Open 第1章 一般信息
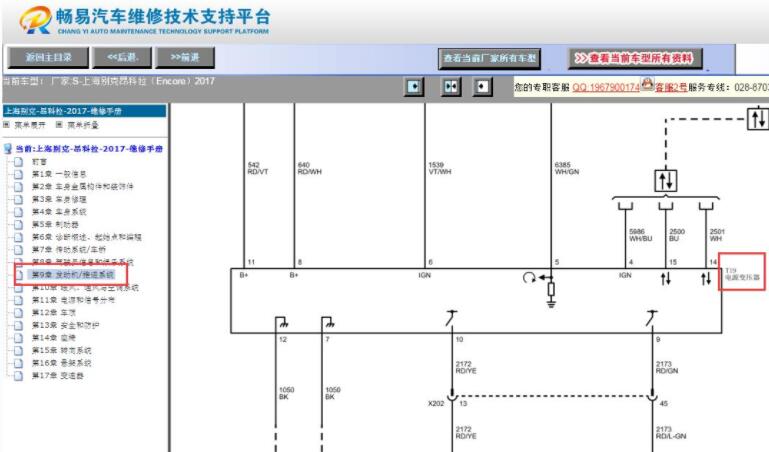Screen dimensions: 769x452 59,174
